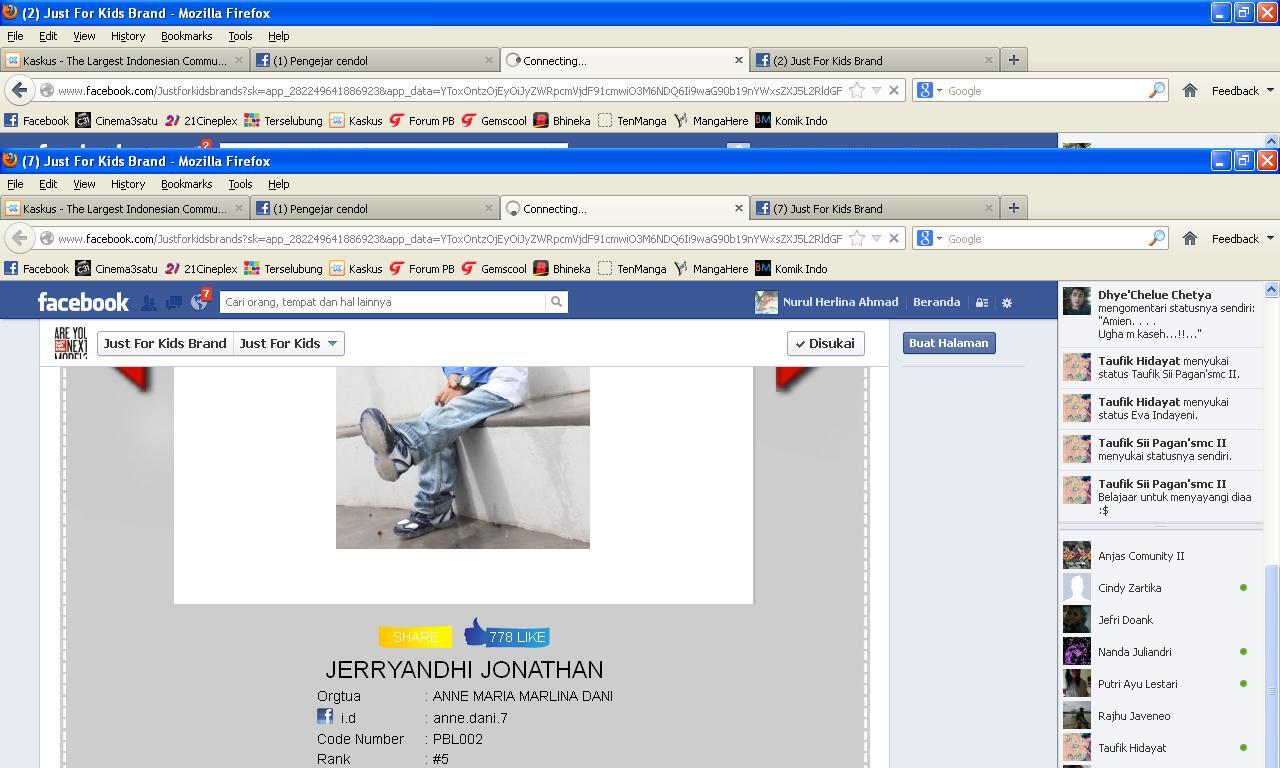The image size is (1280, 768).
Task: Open URL history dropdown arrow in (2) window
Action: [877, 90]
